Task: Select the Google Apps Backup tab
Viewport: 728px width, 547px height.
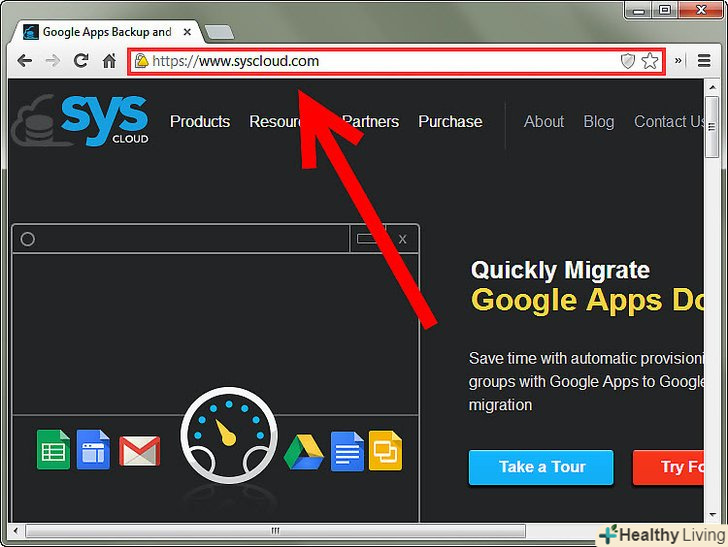Action: [107, 32]
